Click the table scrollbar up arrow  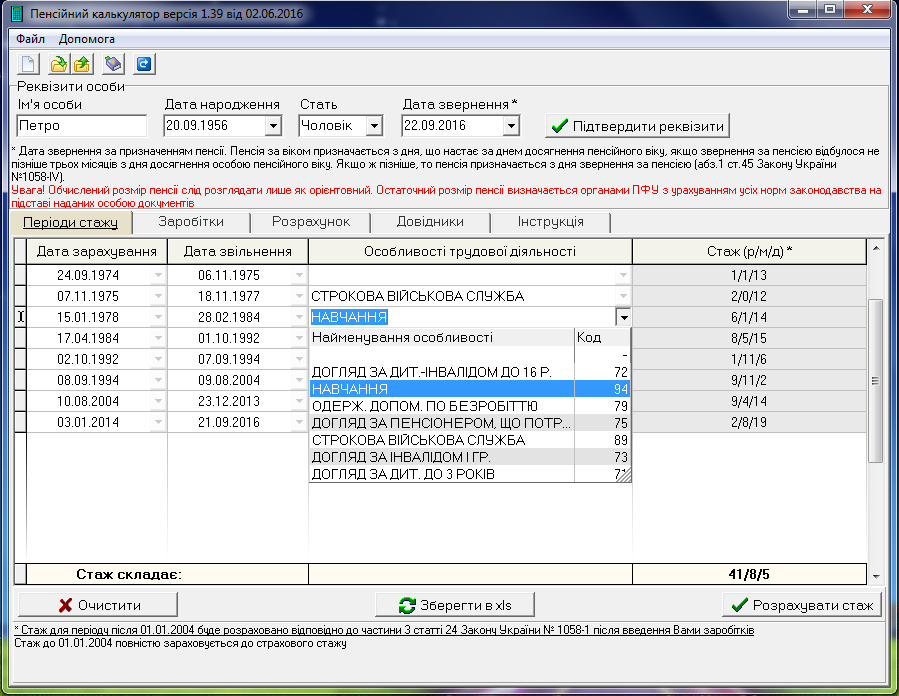[x=875, y=249]
